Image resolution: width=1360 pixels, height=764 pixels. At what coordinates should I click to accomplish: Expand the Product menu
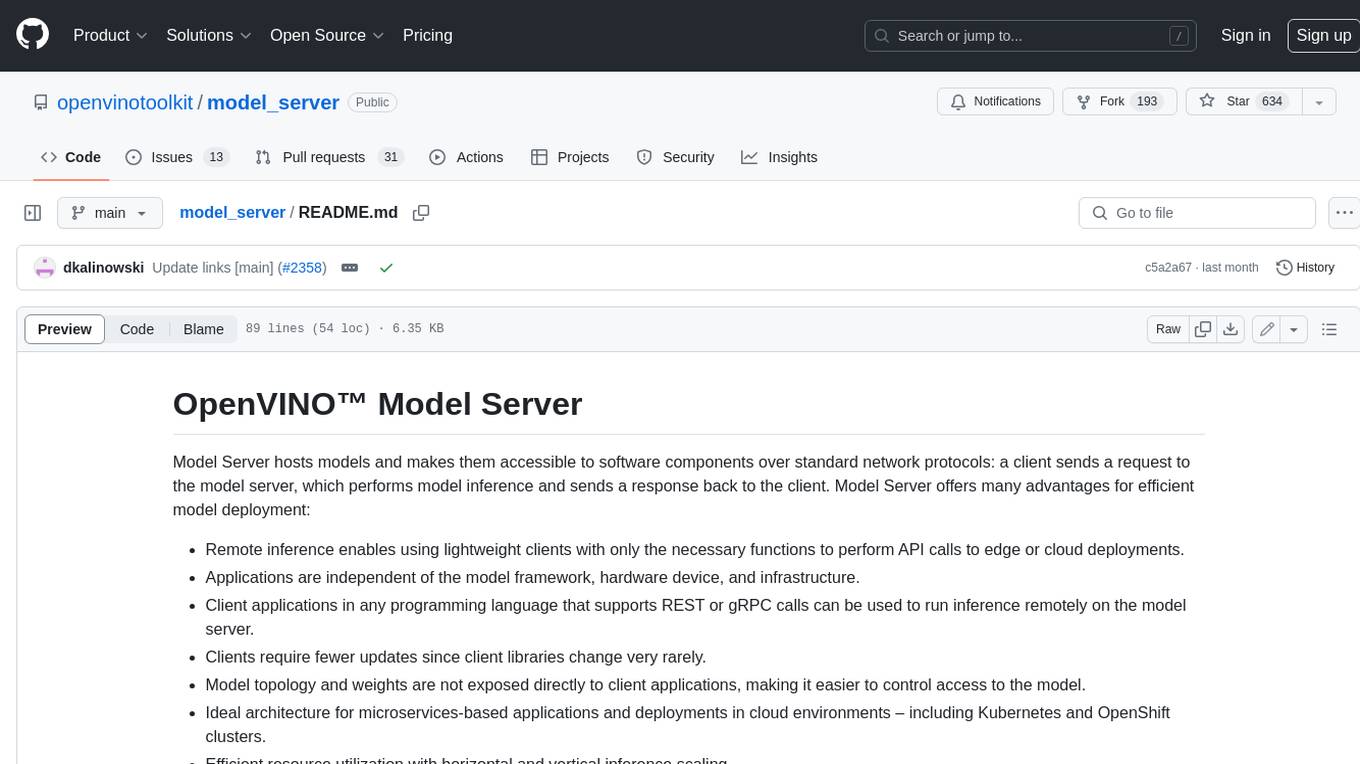click(x=110, y=35)
